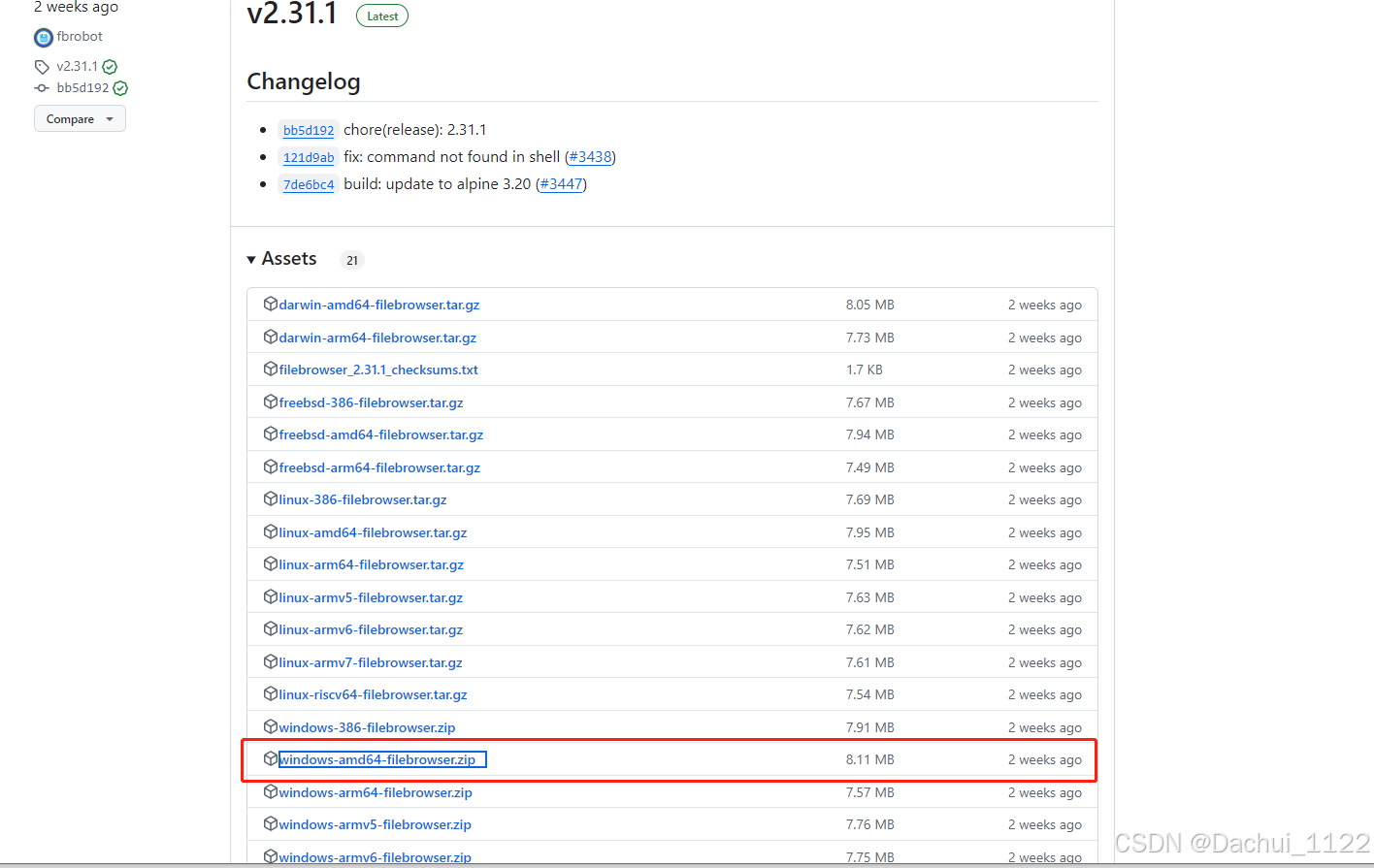Download linux-riscv64-filebrowser.tar.gz

pyautogui.click(x=373, y=693)
